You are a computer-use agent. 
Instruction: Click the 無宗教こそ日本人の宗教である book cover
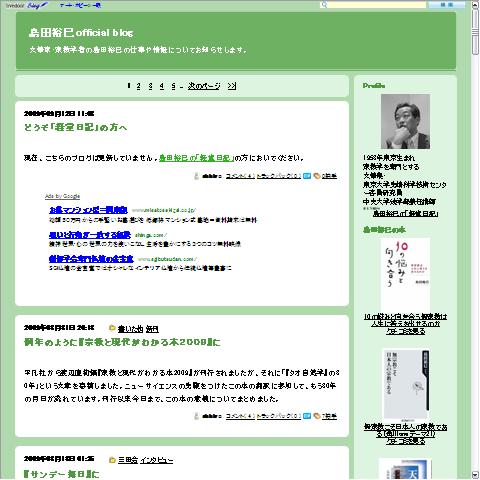405,384
